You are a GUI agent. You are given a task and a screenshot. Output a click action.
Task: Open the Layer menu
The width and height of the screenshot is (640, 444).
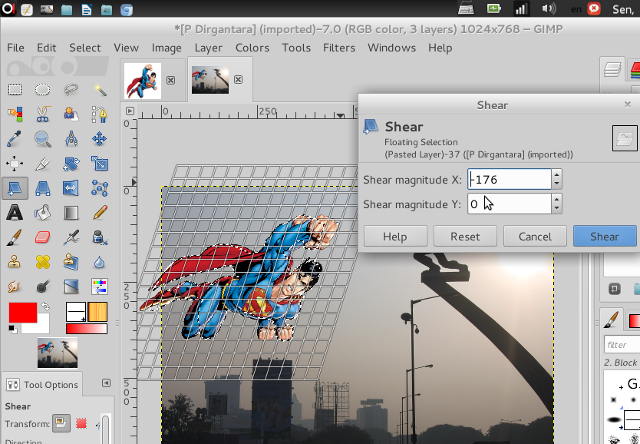(208, 48)
